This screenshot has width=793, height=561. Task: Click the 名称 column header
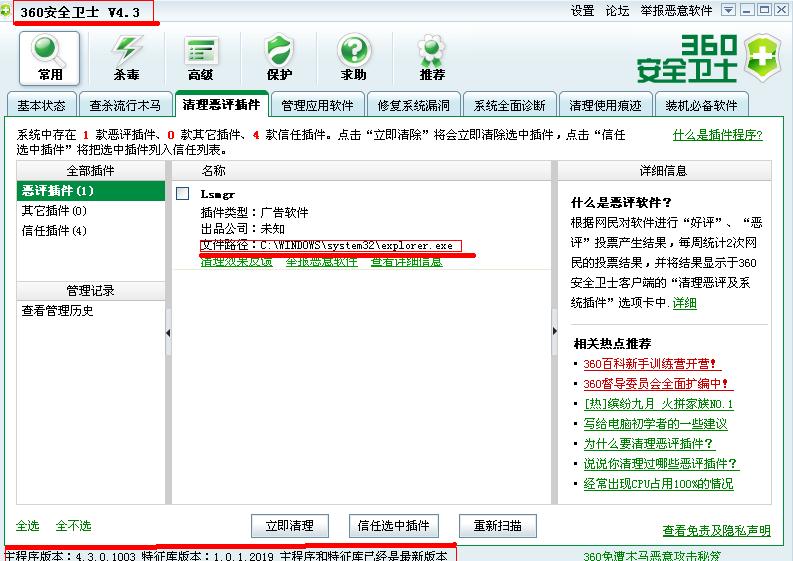click(362, 170)
